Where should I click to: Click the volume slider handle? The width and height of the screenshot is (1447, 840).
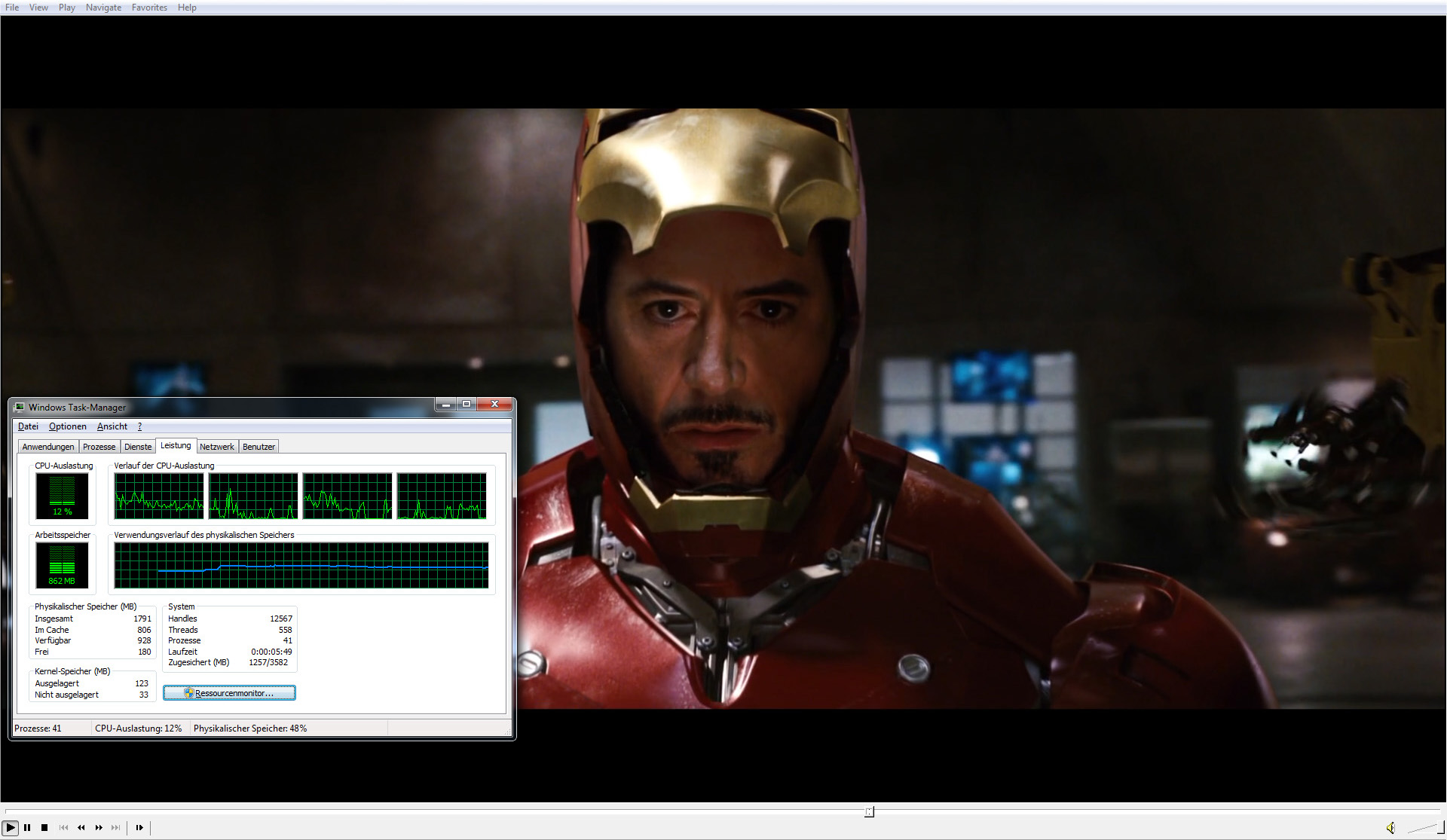1440,827
